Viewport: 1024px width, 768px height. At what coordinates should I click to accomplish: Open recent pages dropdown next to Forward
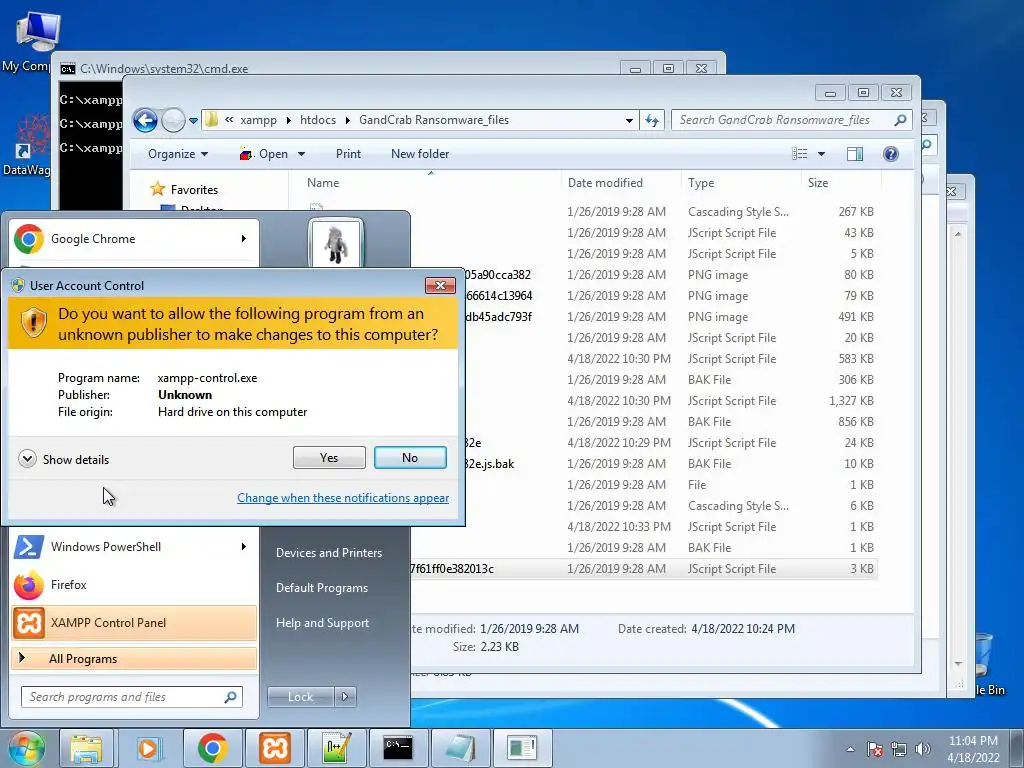(x=193, y=121)
